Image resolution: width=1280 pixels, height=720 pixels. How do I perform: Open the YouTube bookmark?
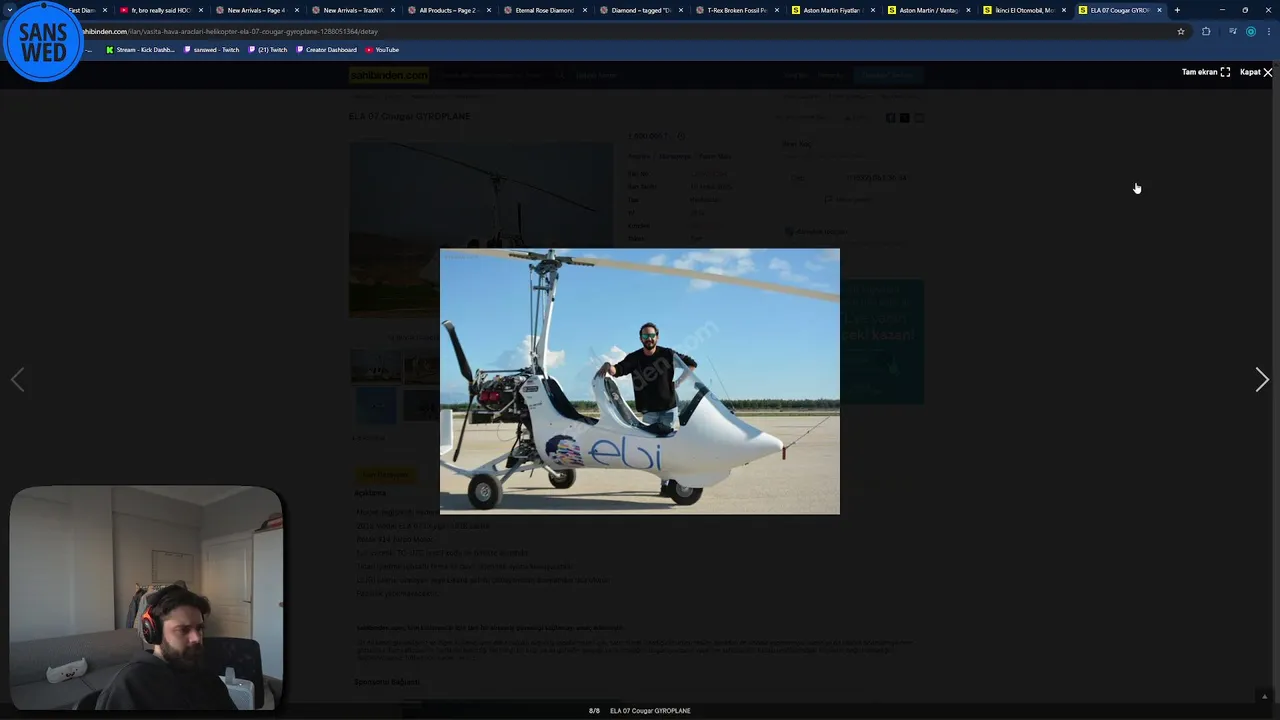[x=382, y=49]
